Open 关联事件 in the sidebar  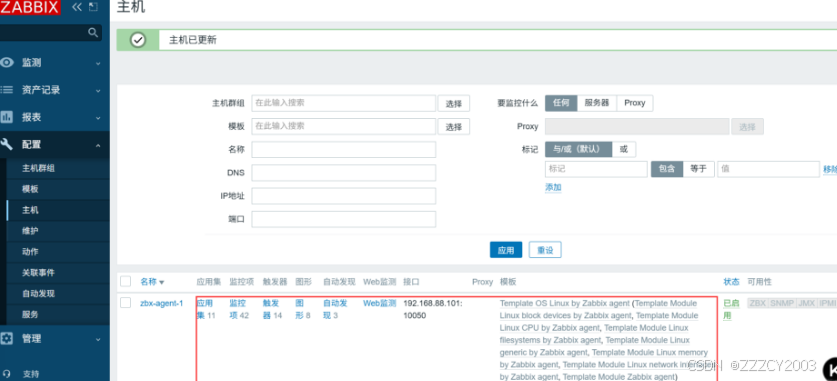pyautogui.click(x=38, y=272)
